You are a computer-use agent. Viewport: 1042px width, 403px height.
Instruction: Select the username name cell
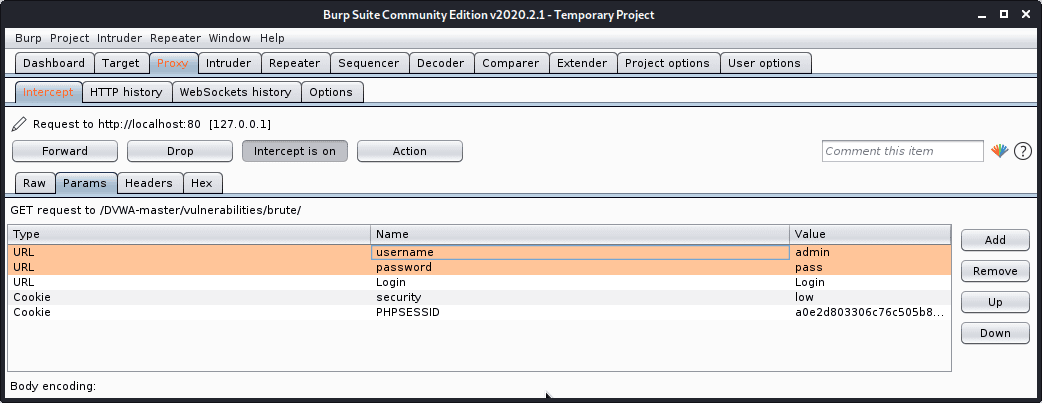pos(580,252)
